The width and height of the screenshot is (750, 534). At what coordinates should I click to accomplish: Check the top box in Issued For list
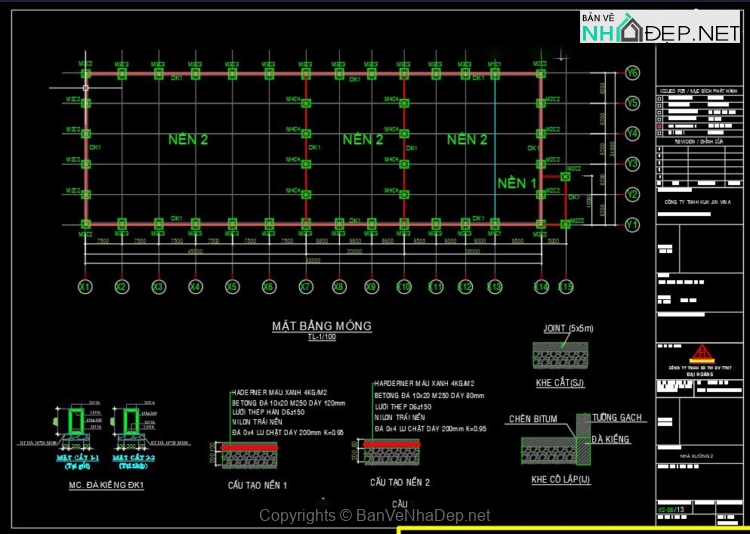pyautogui.click(x=661, y=100)
